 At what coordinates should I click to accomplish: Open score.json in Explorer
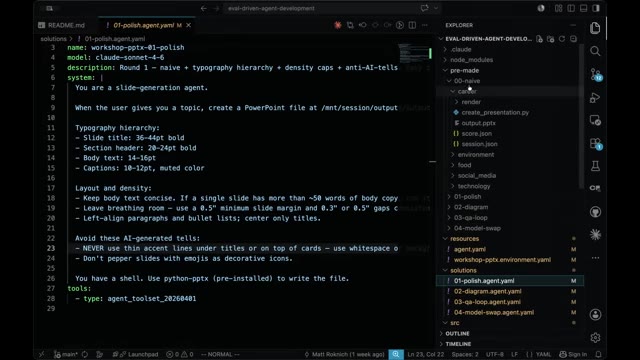(x=476, y=133)
